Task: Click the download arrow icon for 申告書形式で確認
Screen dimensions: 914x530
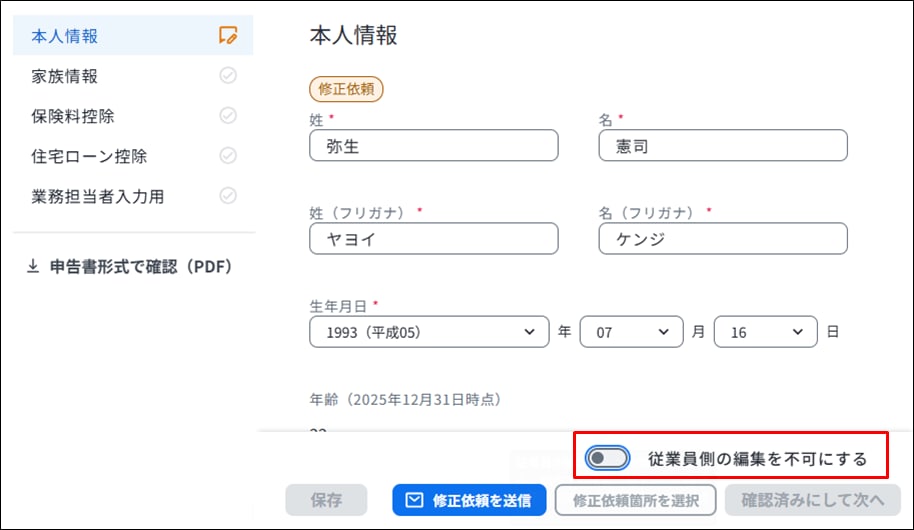Action: click(33, 267)
